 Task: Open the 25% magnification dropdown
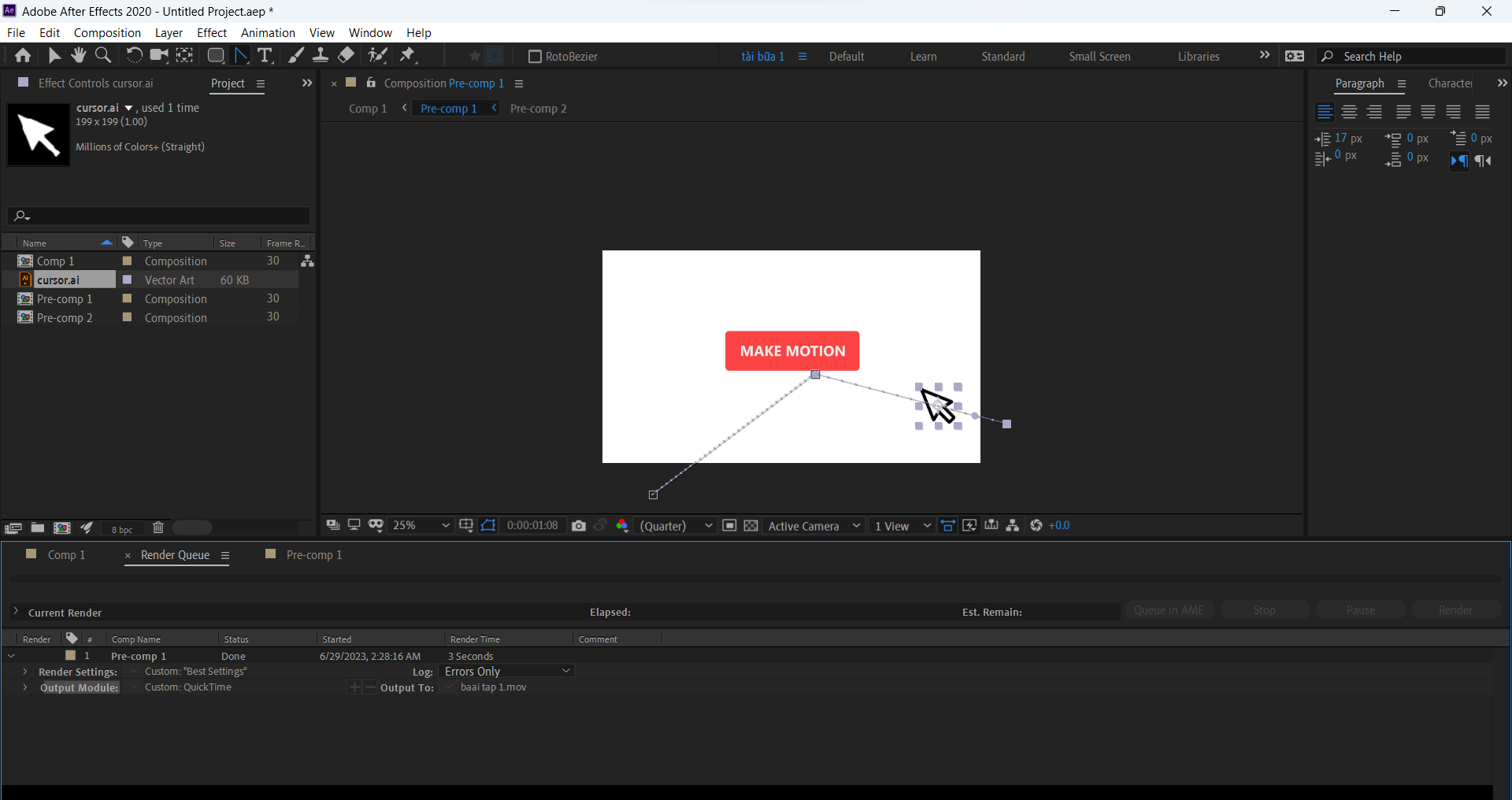coord(421,526)
